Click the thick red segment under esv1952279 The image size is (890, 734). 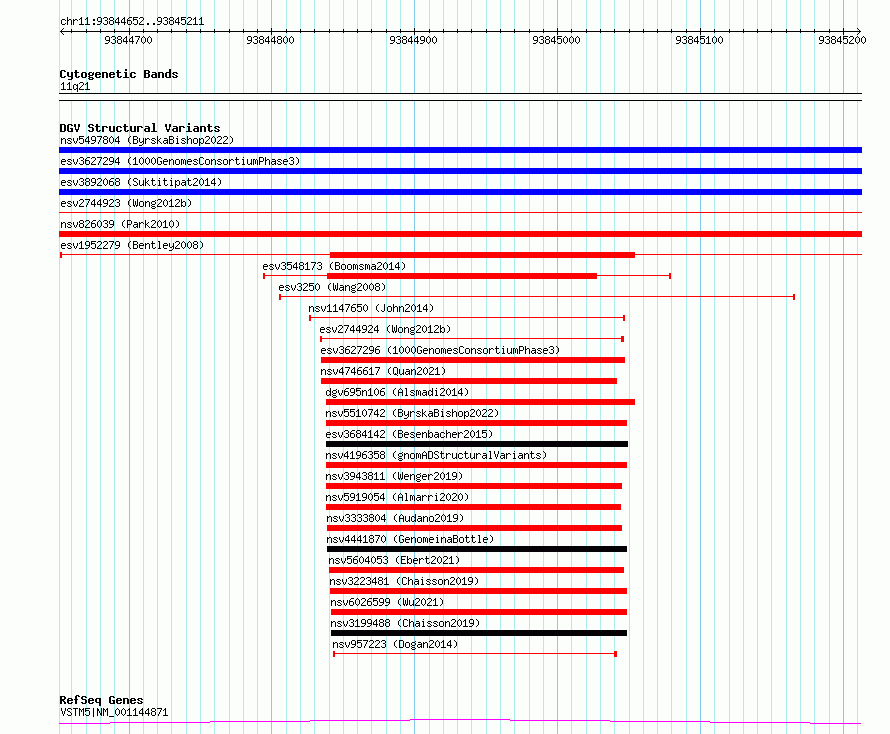482,255
